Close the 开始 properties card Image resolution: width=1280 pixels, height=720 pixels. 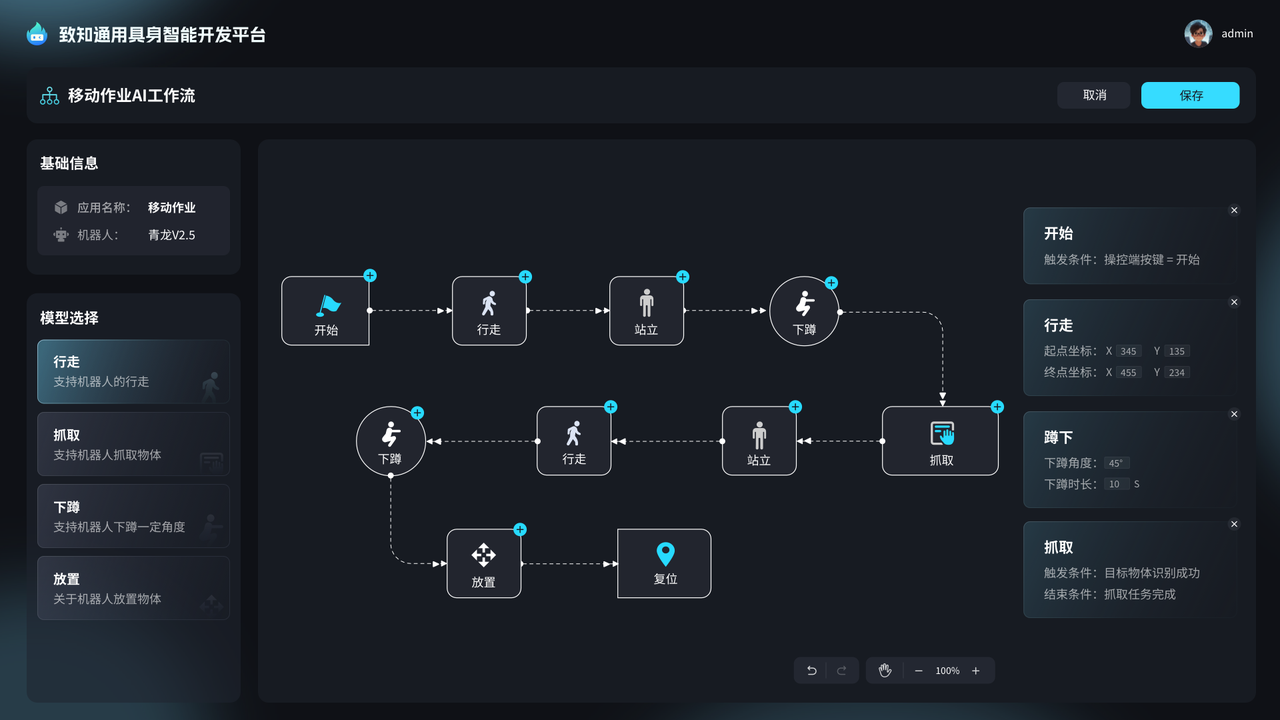pyautogui.click(x=1234, y=210)
